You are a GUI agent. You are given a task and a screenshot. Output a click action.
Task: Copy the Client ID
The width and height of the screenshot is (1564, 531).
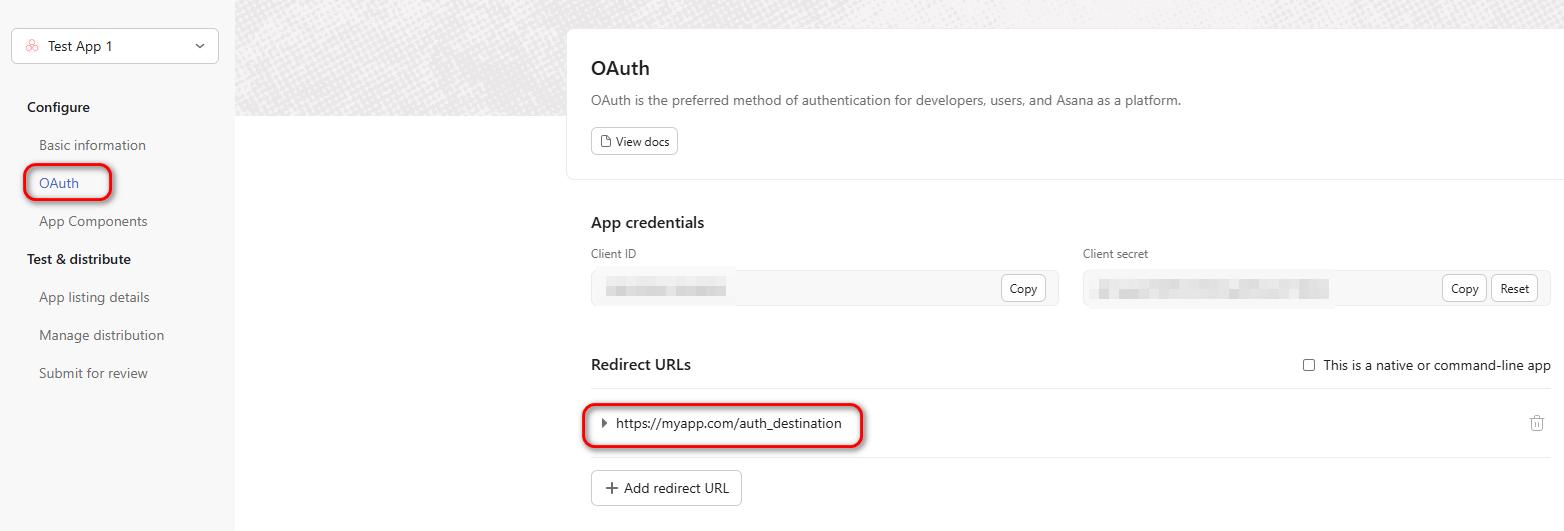tap(1023, 288)
